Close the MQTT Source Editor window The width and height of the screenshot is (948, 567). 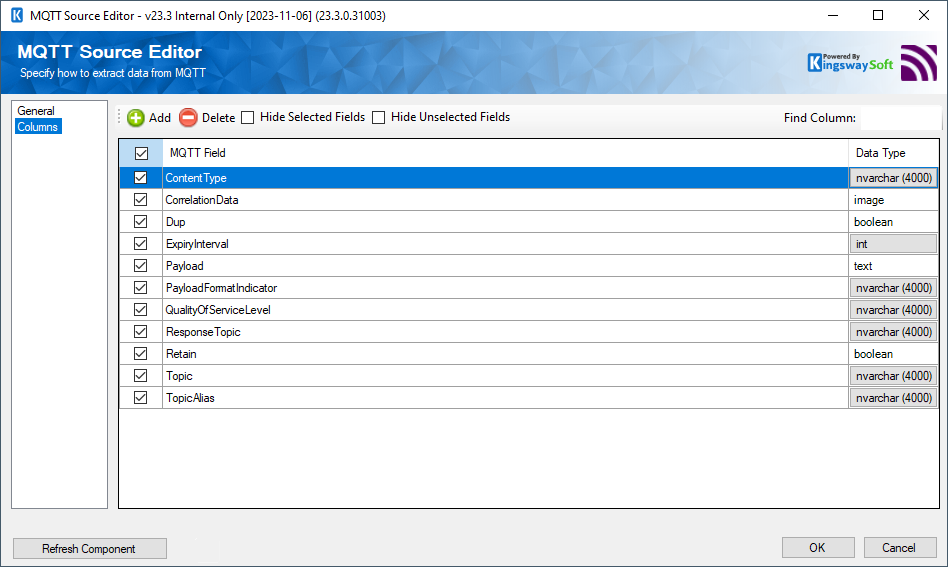click(924, 15)
